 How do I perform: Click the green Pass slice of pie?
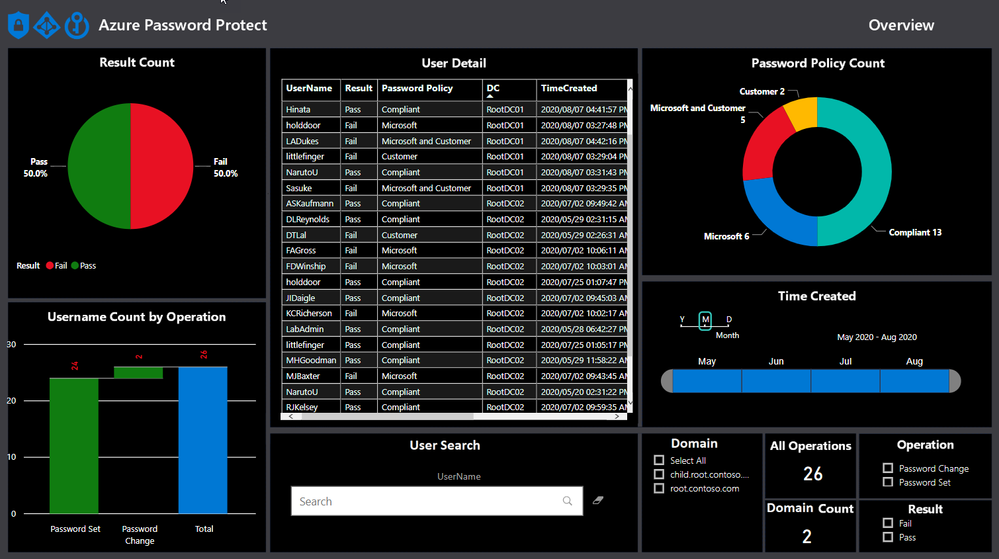pos(99,166)
